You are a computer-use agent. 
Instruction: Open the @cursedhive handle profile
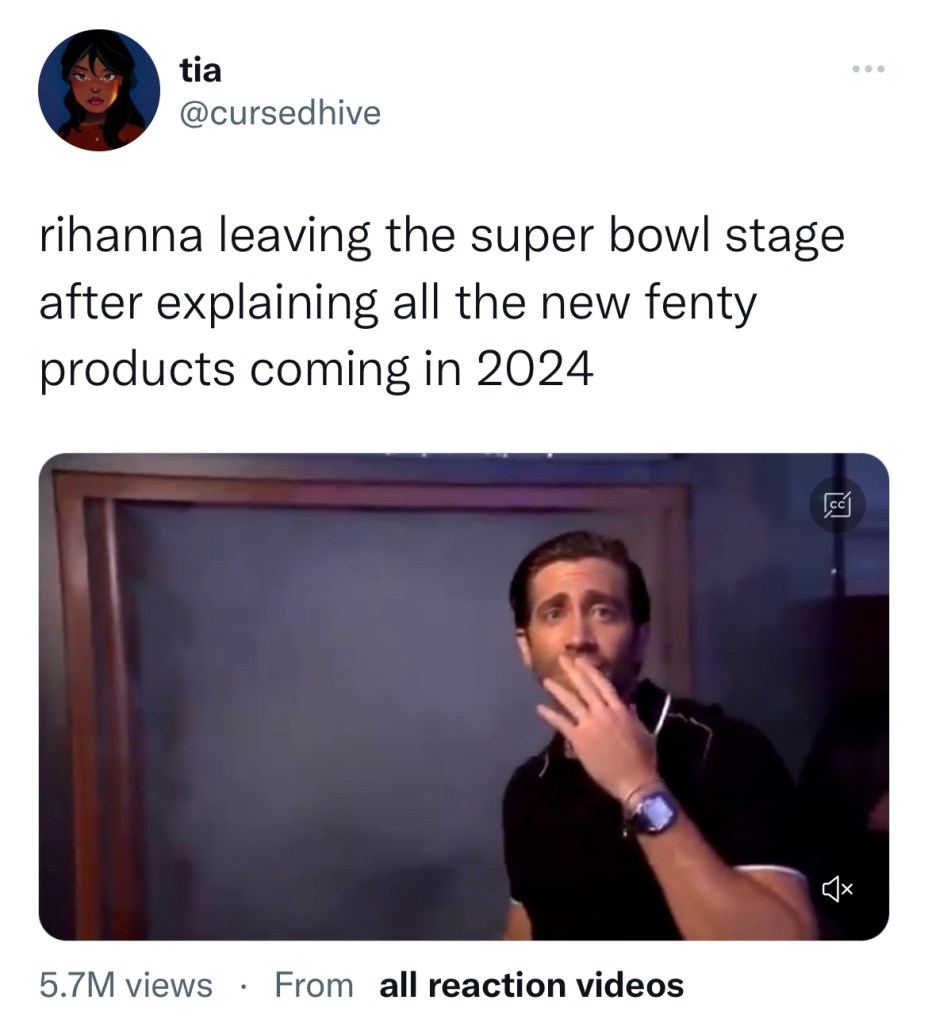tap(279, 113)
